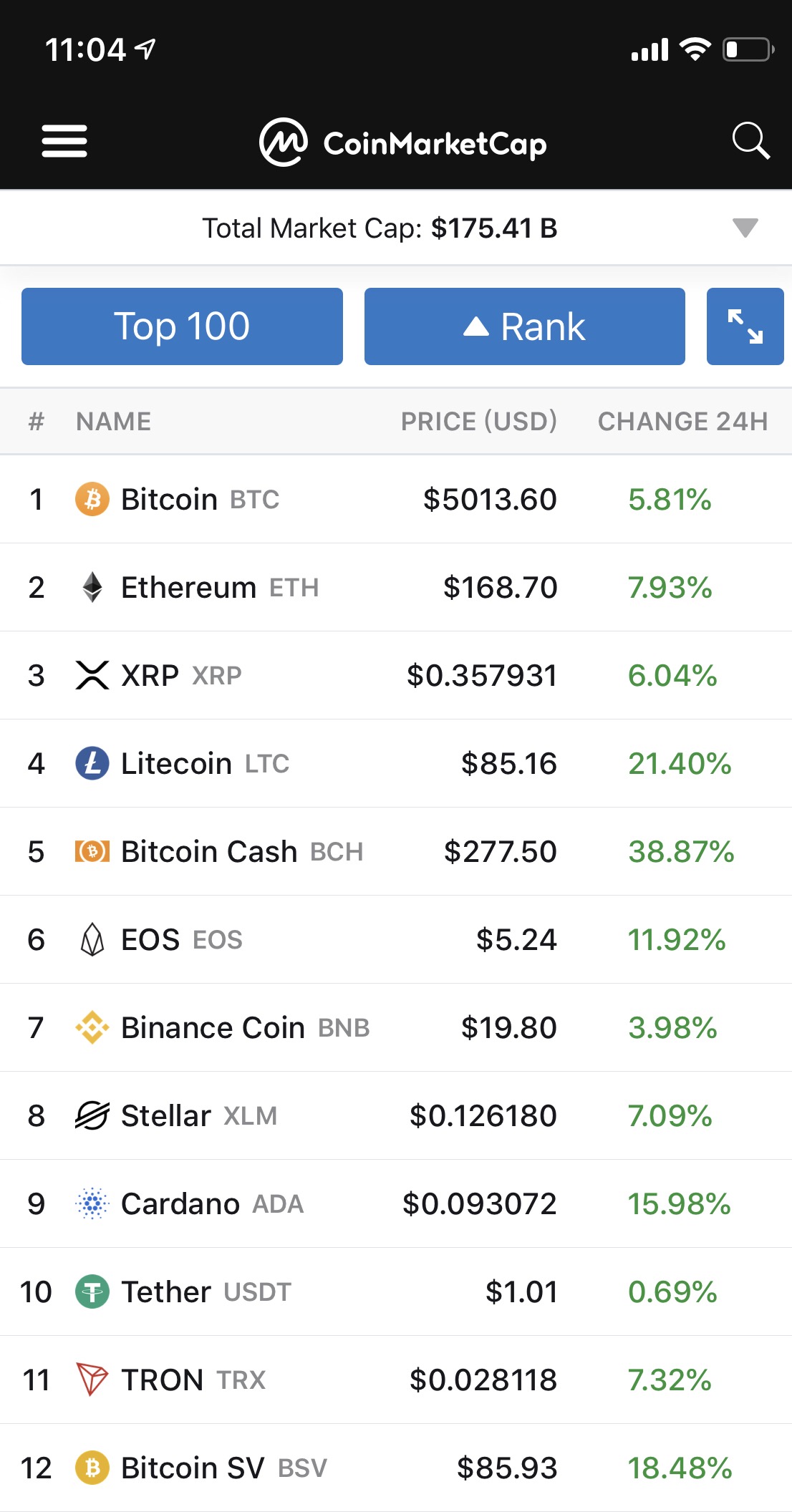
Task: Toggle fullscreen expand arrows button
Action: pyautogui.click(x=745, y=326)
